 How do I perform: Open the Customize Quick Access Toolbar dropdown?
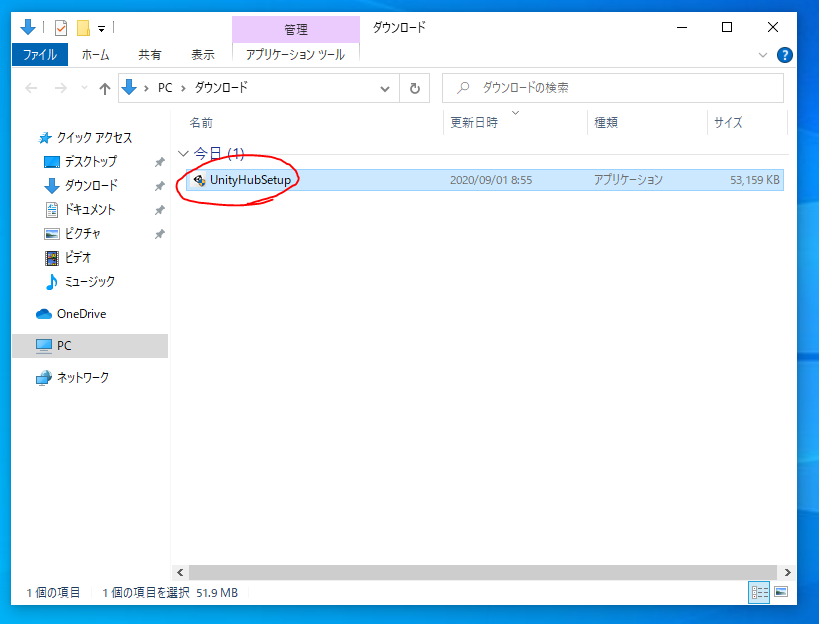pyautogui.click(x=101, y=29)
